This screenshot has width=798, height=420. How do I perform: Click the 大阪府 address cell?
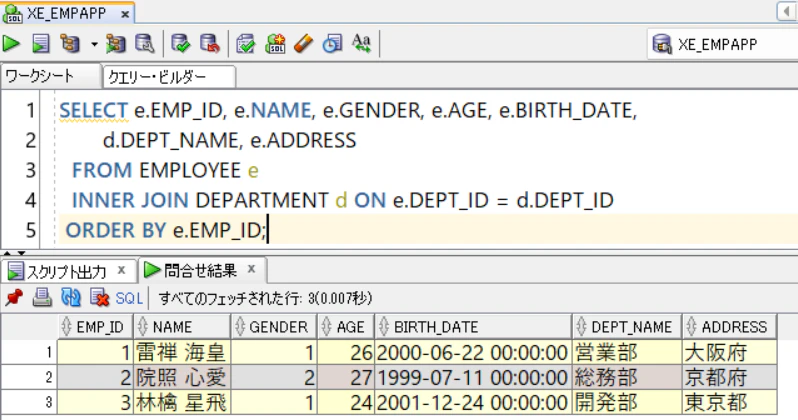coord(729,352)
